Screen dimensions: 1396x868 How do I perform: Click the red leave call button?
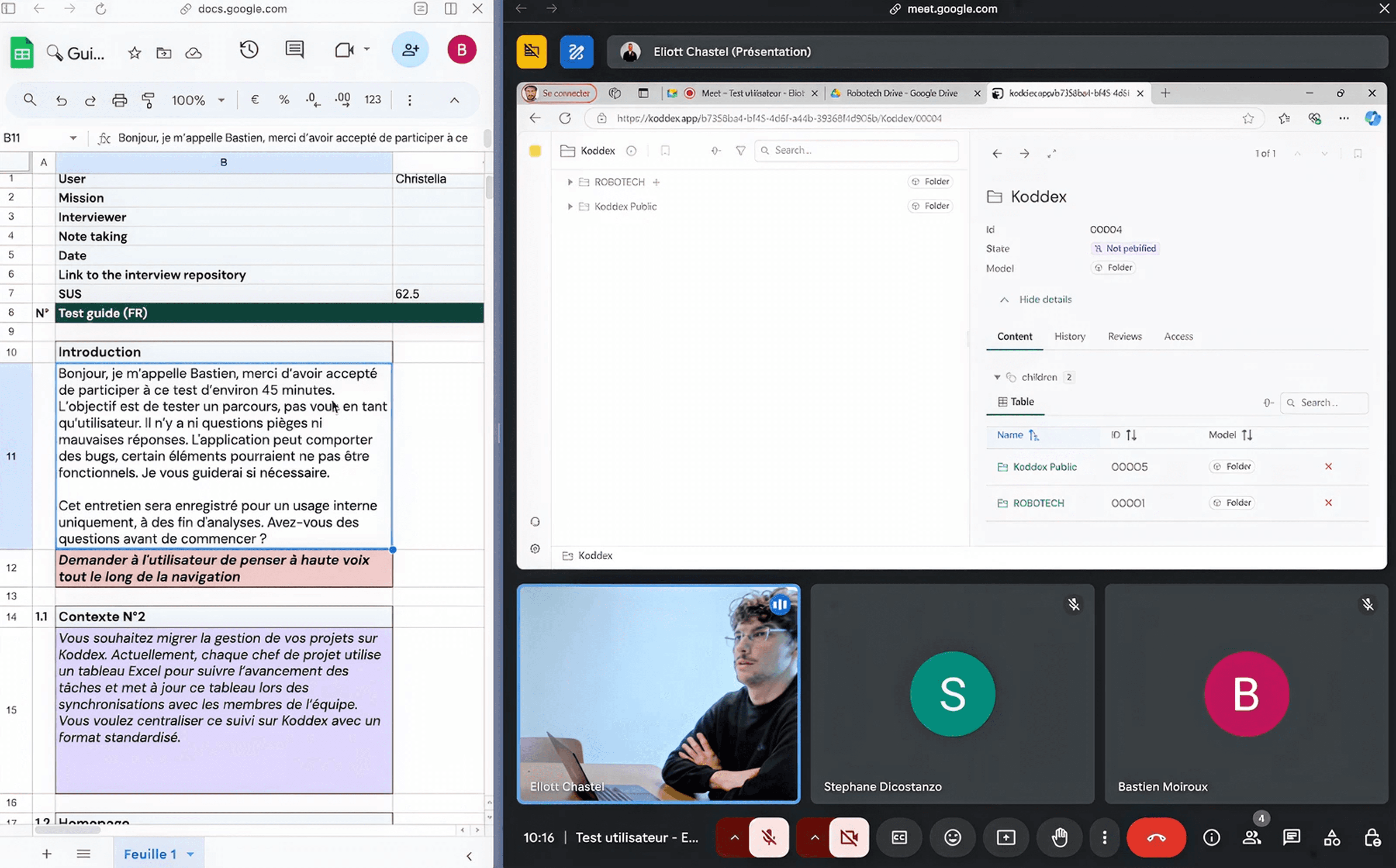tap(1155, 837)
